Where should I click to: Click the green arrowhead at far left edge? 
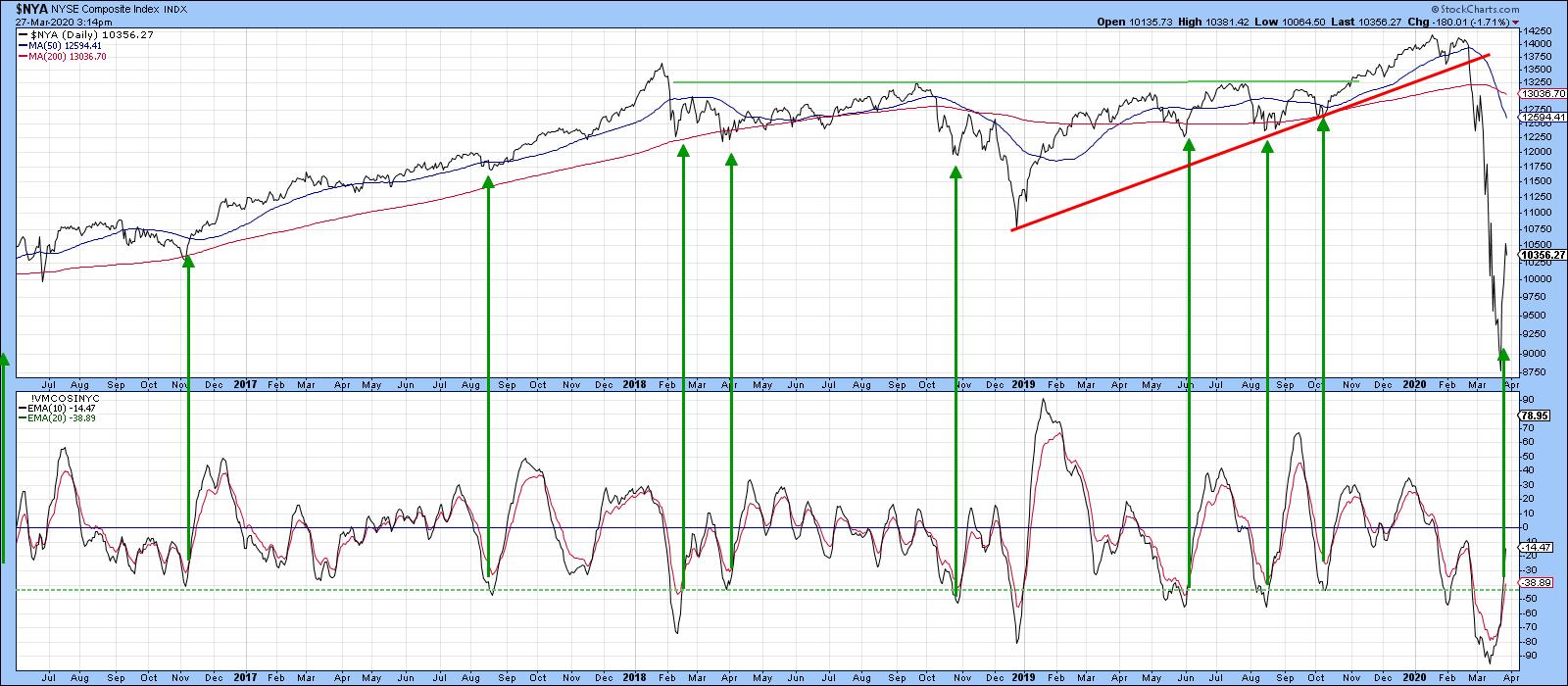(4, 359)
